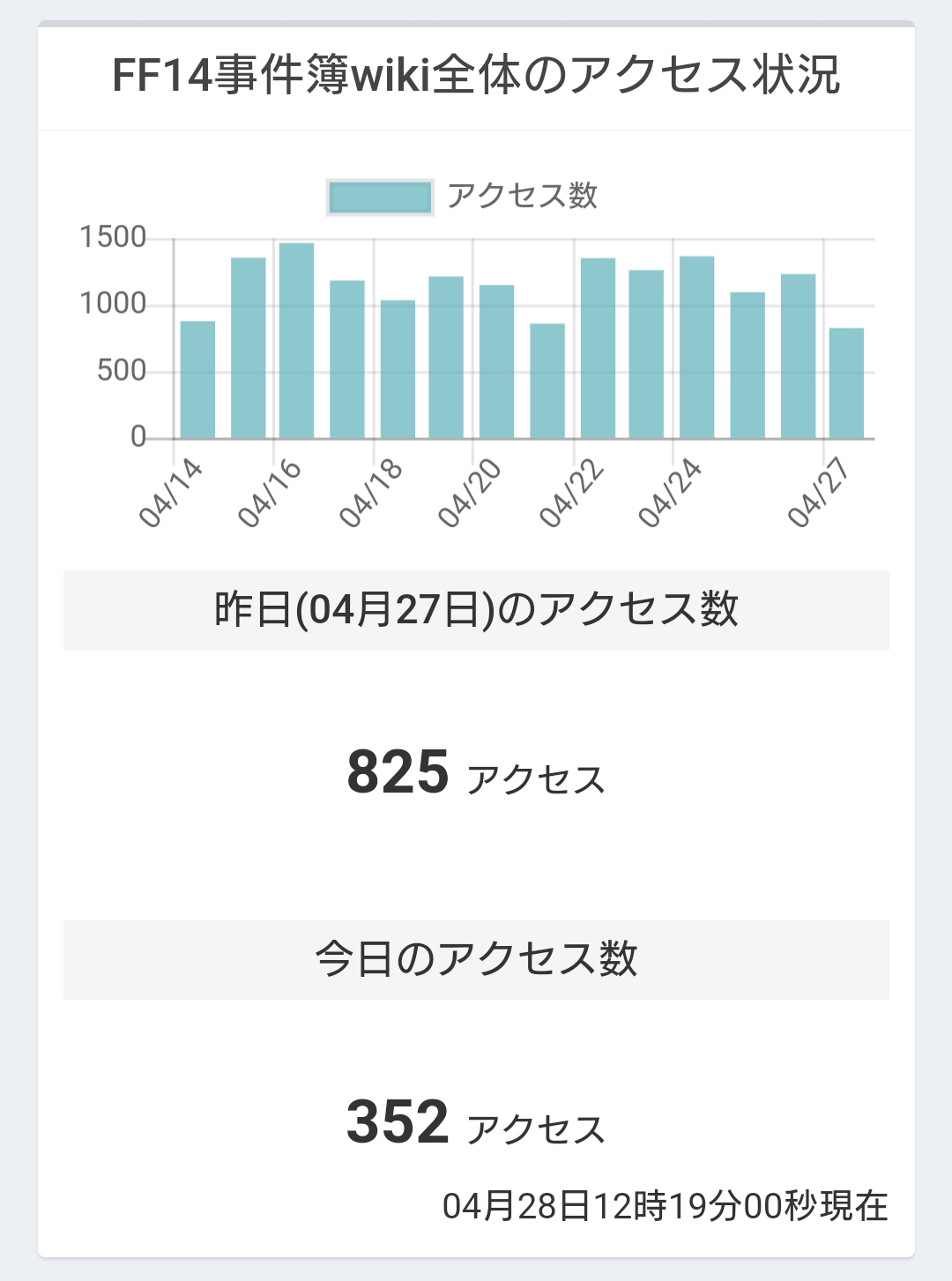Click the 1500 y-axis label

click(x=113, y=237)
